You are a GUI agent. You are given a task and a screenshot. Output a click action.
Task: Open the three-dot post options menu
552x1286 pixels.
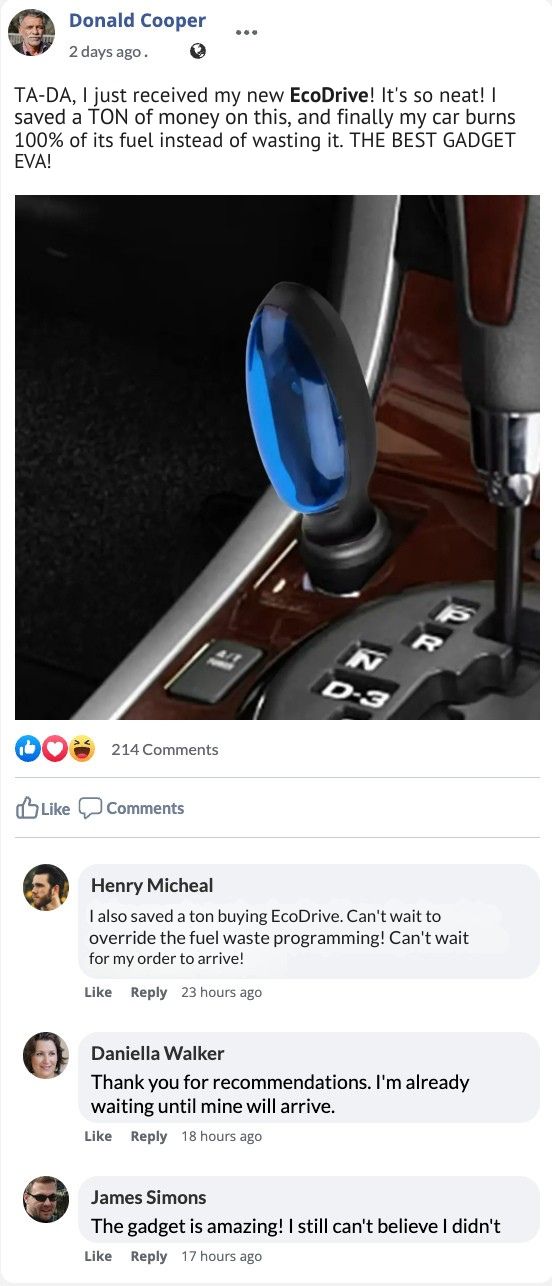coord(246,31)
